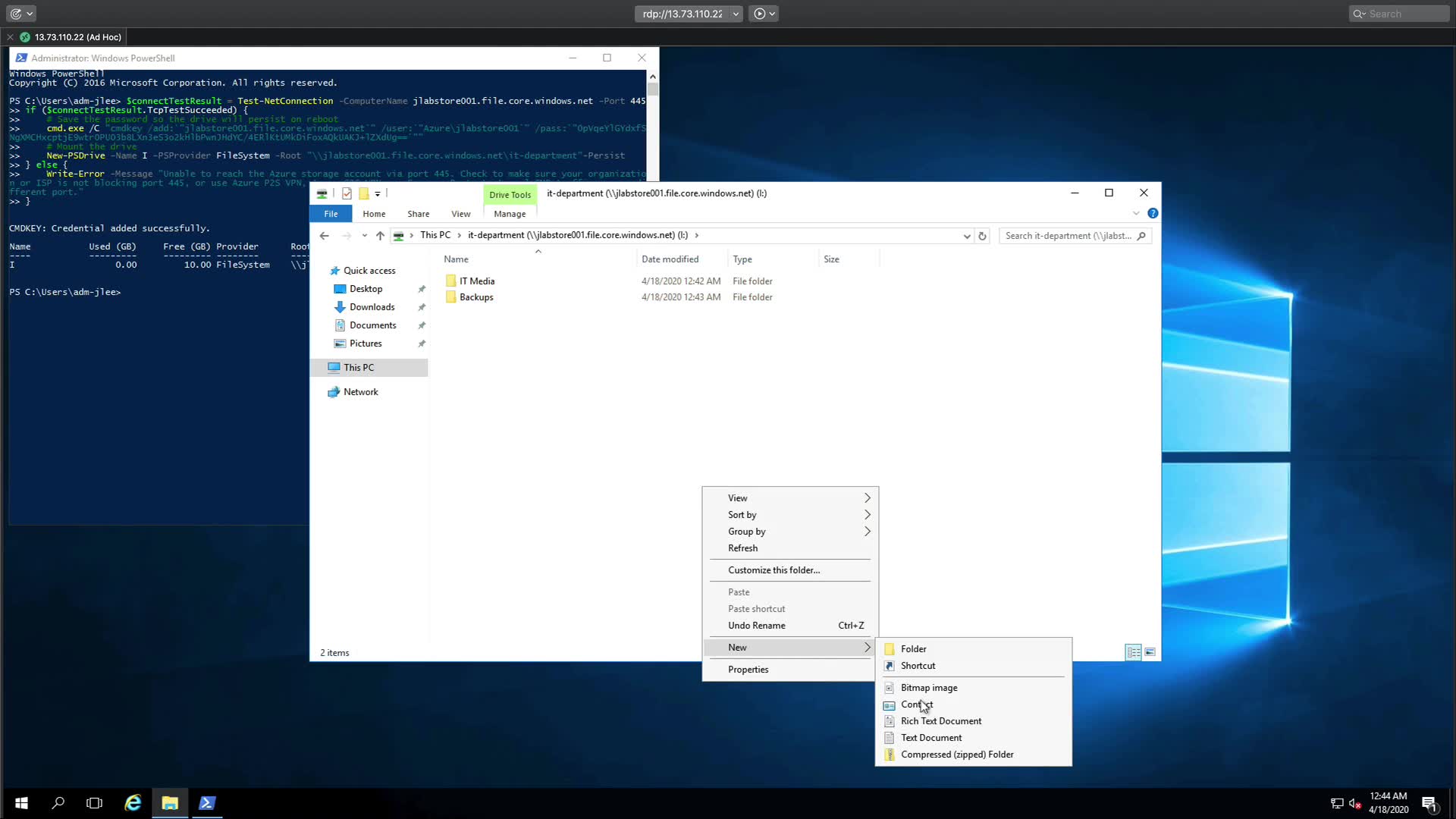Expand the address bar history dropdown

[967, 236]
